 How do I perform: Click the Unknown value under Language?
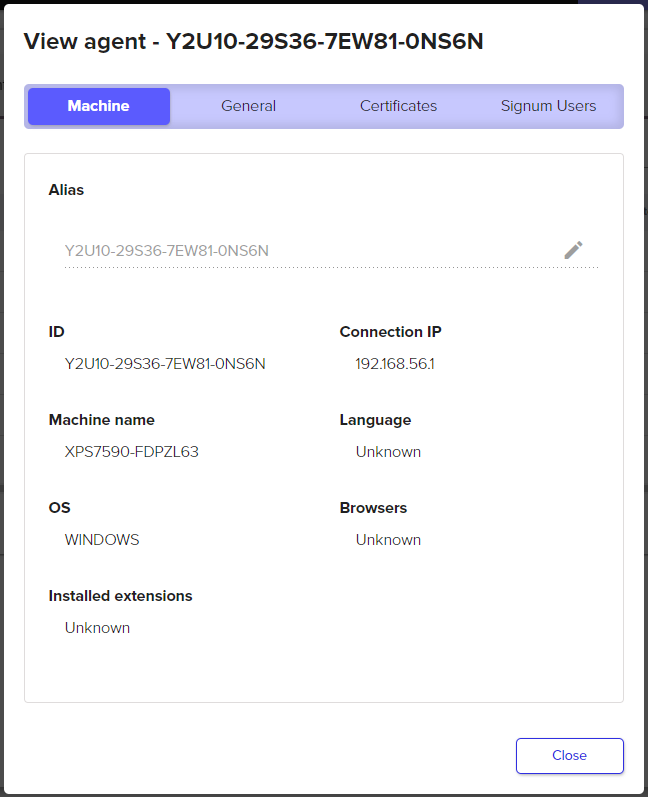point(388,451)
